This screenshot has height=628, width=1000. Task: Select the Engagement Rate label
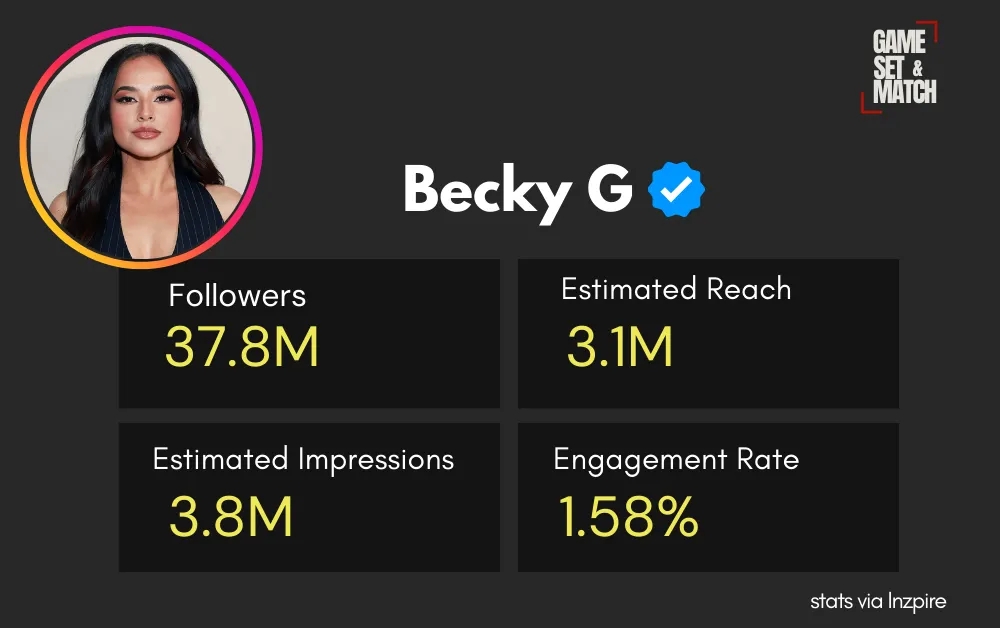pos(676,459)
